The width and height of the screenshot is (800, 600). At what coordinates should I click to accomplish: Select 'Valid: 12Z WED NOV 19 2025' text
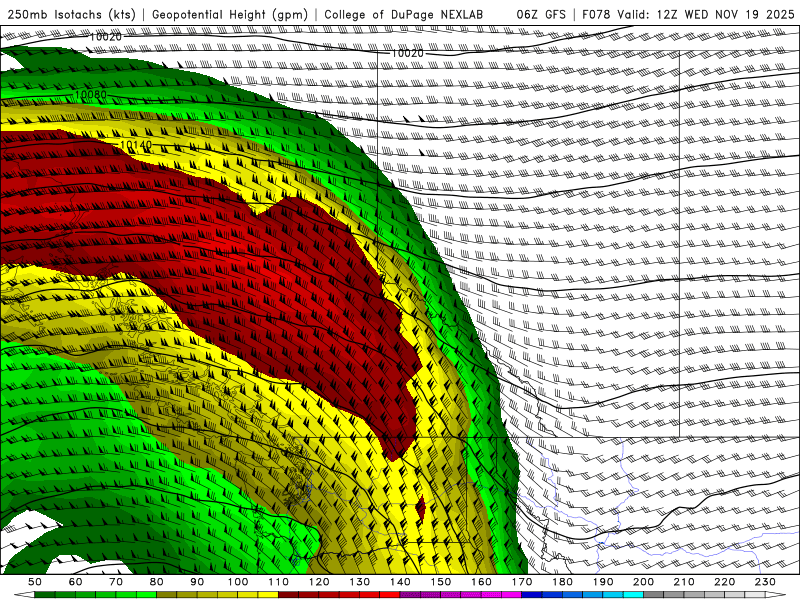(x=706, y=14)
